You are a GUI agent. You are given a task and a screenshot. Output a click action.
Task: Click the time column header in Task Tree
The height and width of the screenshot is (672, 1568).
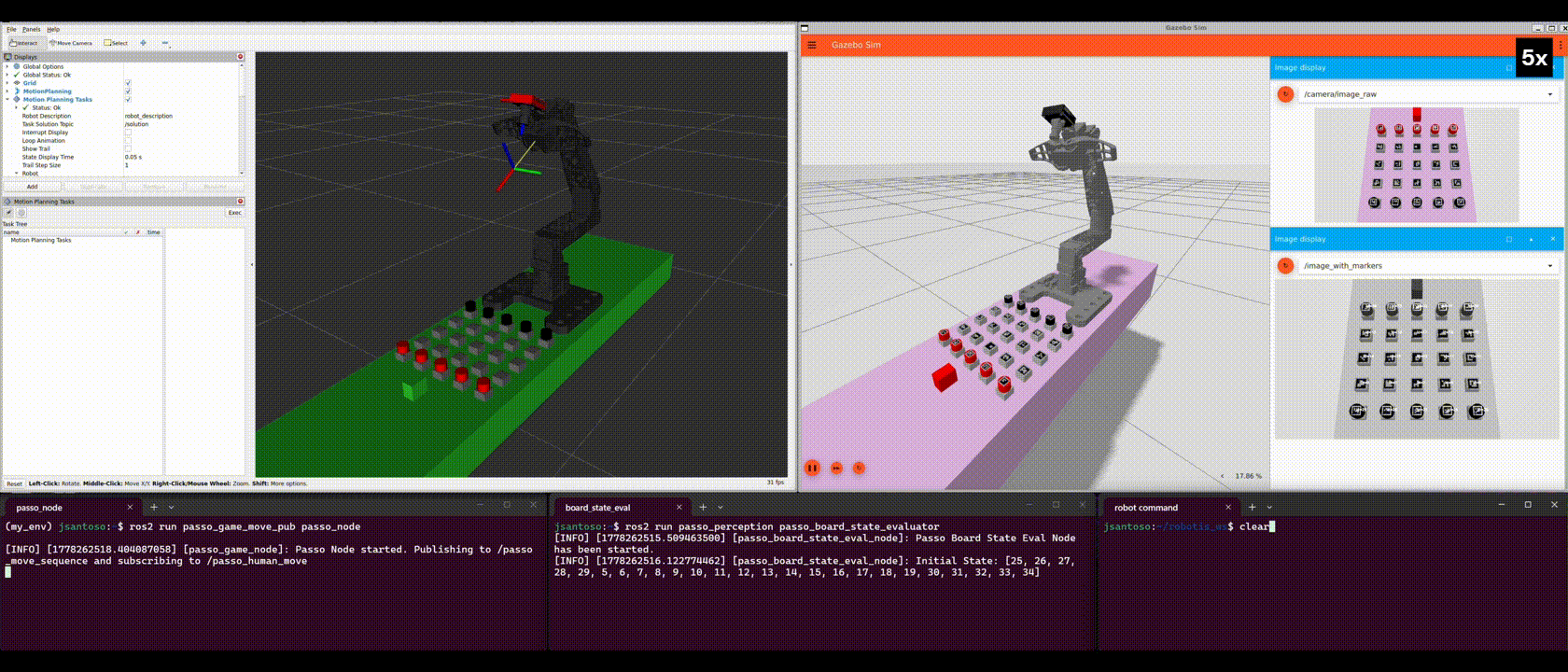click(x=153, y=232)
